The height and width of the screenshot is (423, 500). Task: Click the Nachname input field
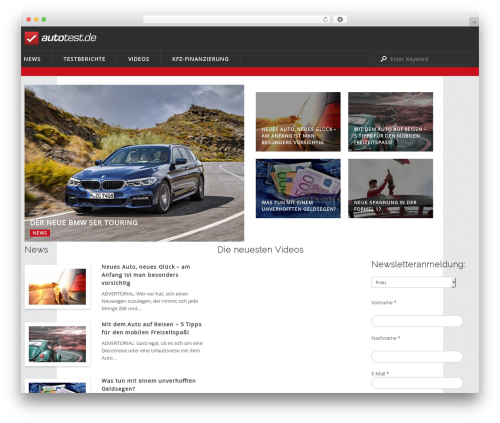click(417, 356)
